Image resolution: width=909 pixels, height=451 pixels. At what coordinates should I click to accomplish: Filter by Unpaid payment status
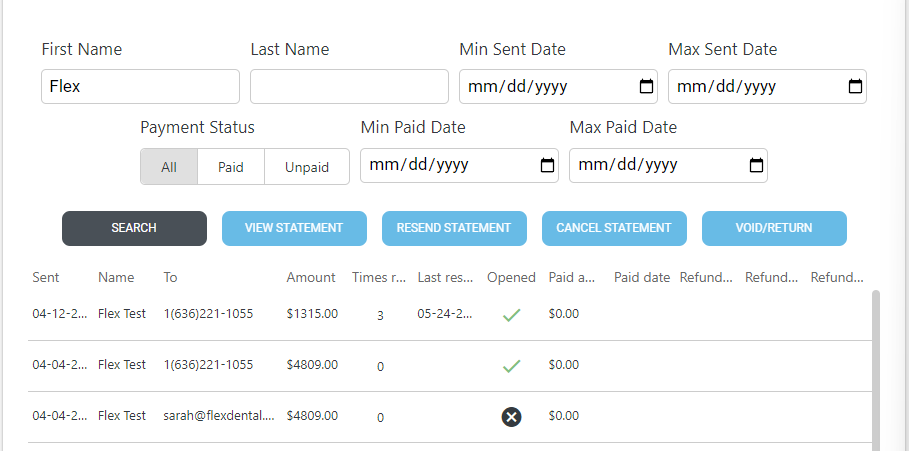pos(307,167)
